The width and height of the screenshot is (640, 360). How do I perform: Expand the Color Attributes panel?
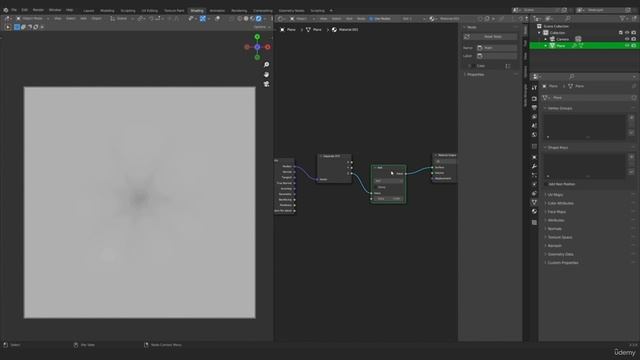[x=560, y=203]
